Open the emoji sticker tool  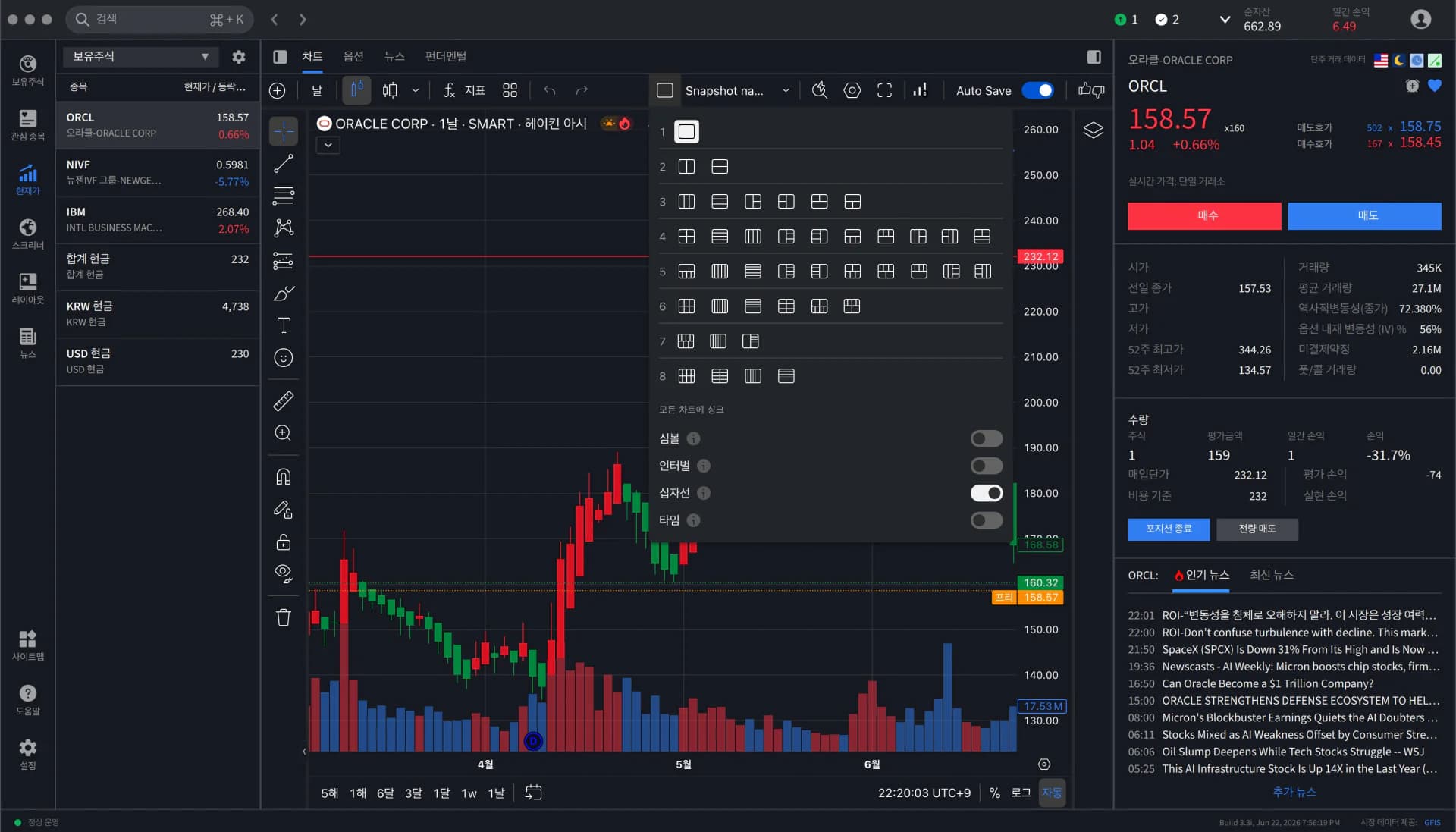point(284,358)
